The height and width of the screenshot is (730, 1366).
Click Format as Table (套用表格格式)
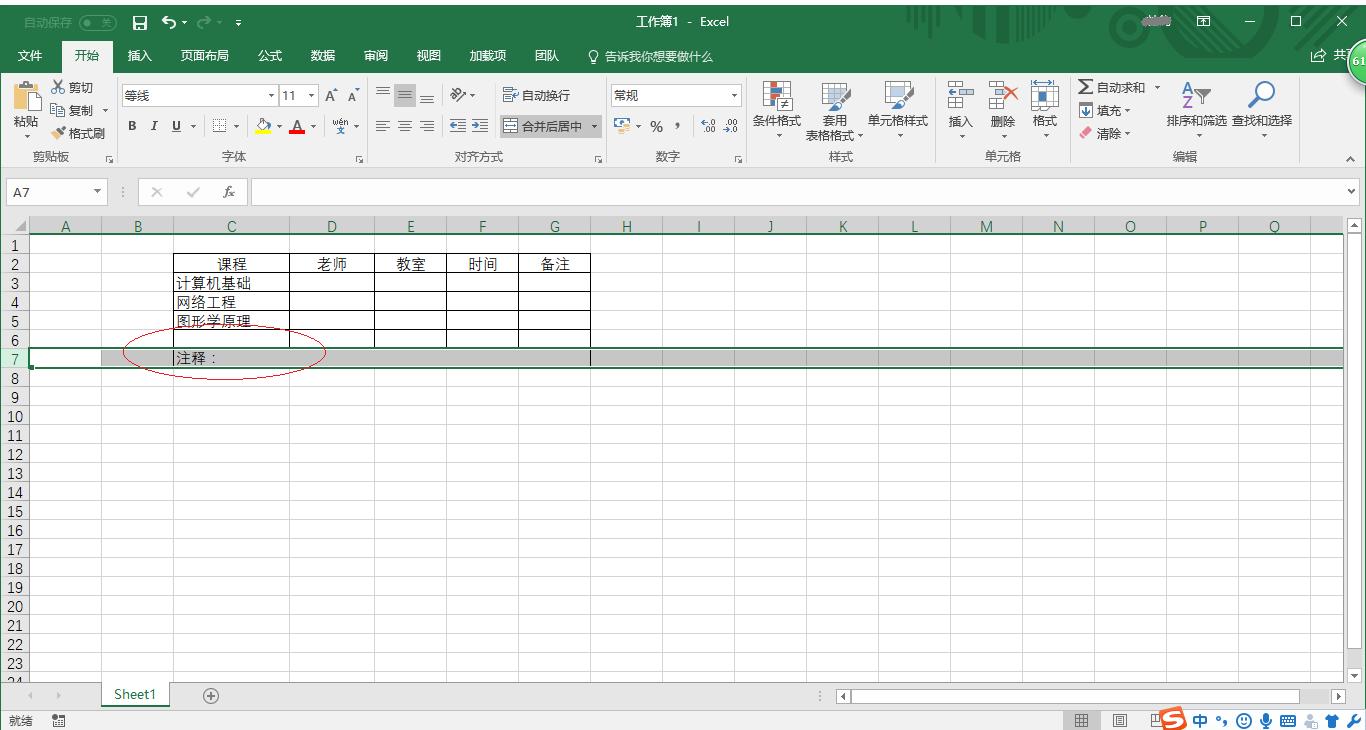(x=836, y=110)
